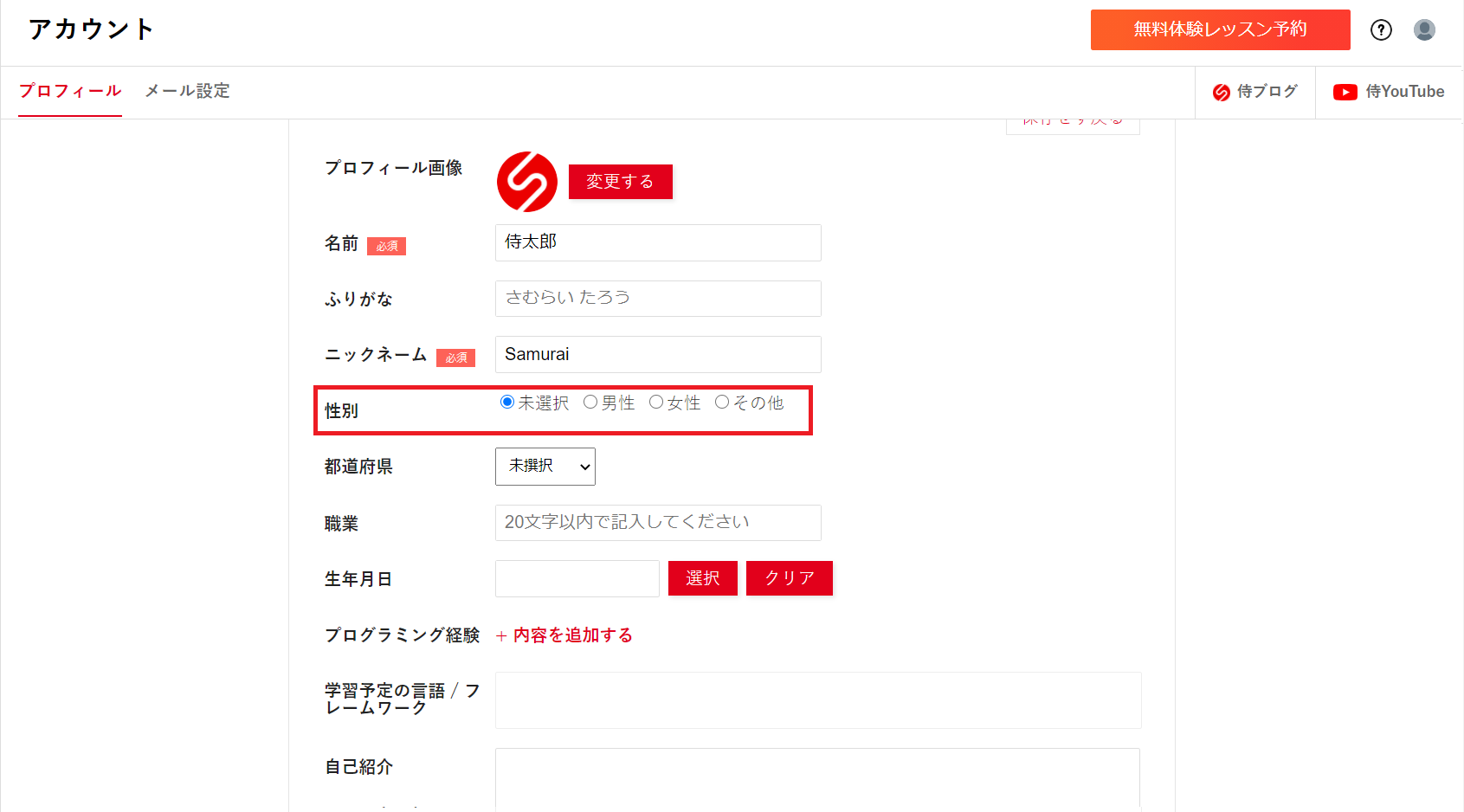
Task: Select the 女性 radio button
Action: click(656, 402)
